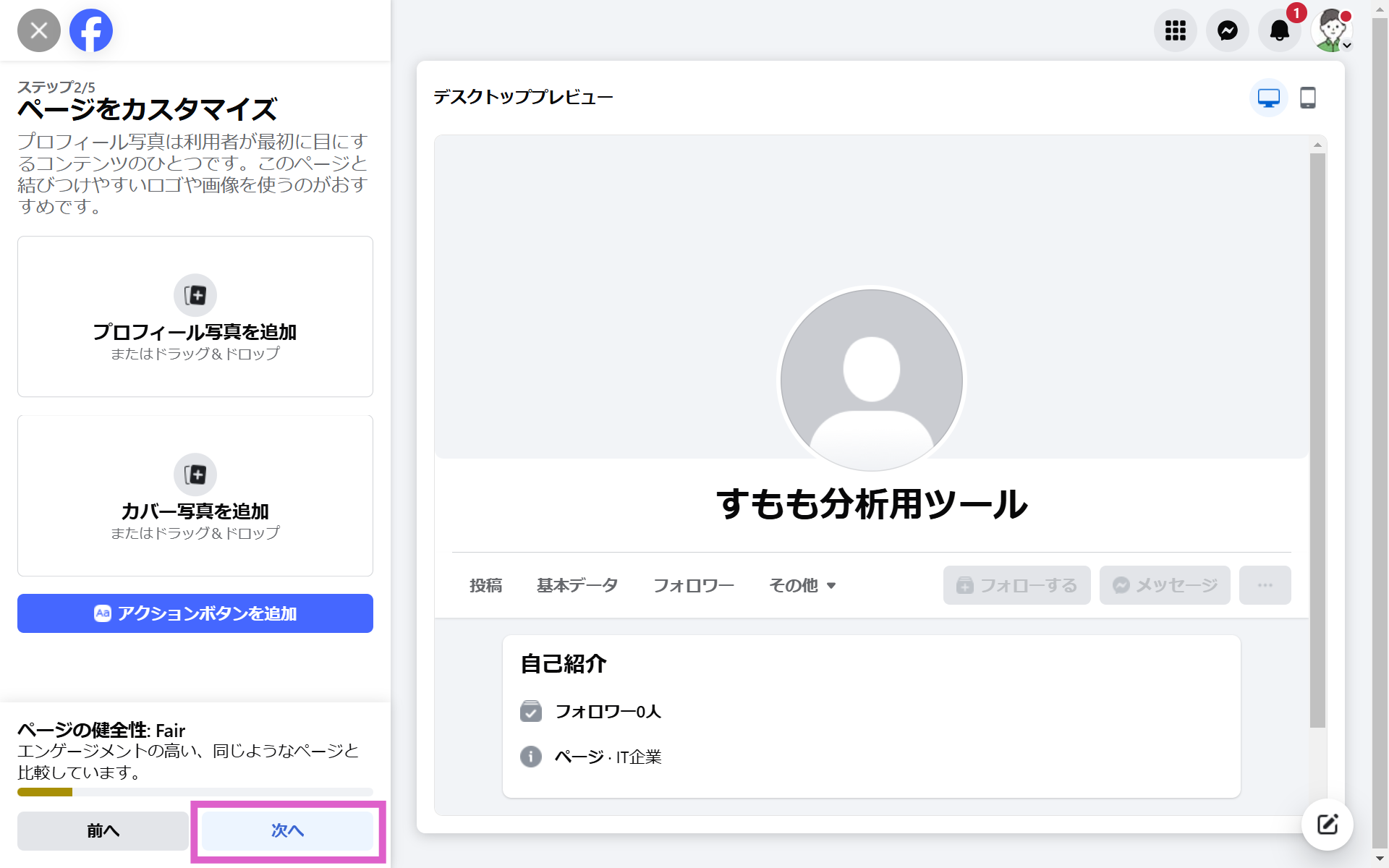This screenshot has height=868, width=1389.
Task: Expand その他 dropdown in preview
Action: click(x=802, y=585)
